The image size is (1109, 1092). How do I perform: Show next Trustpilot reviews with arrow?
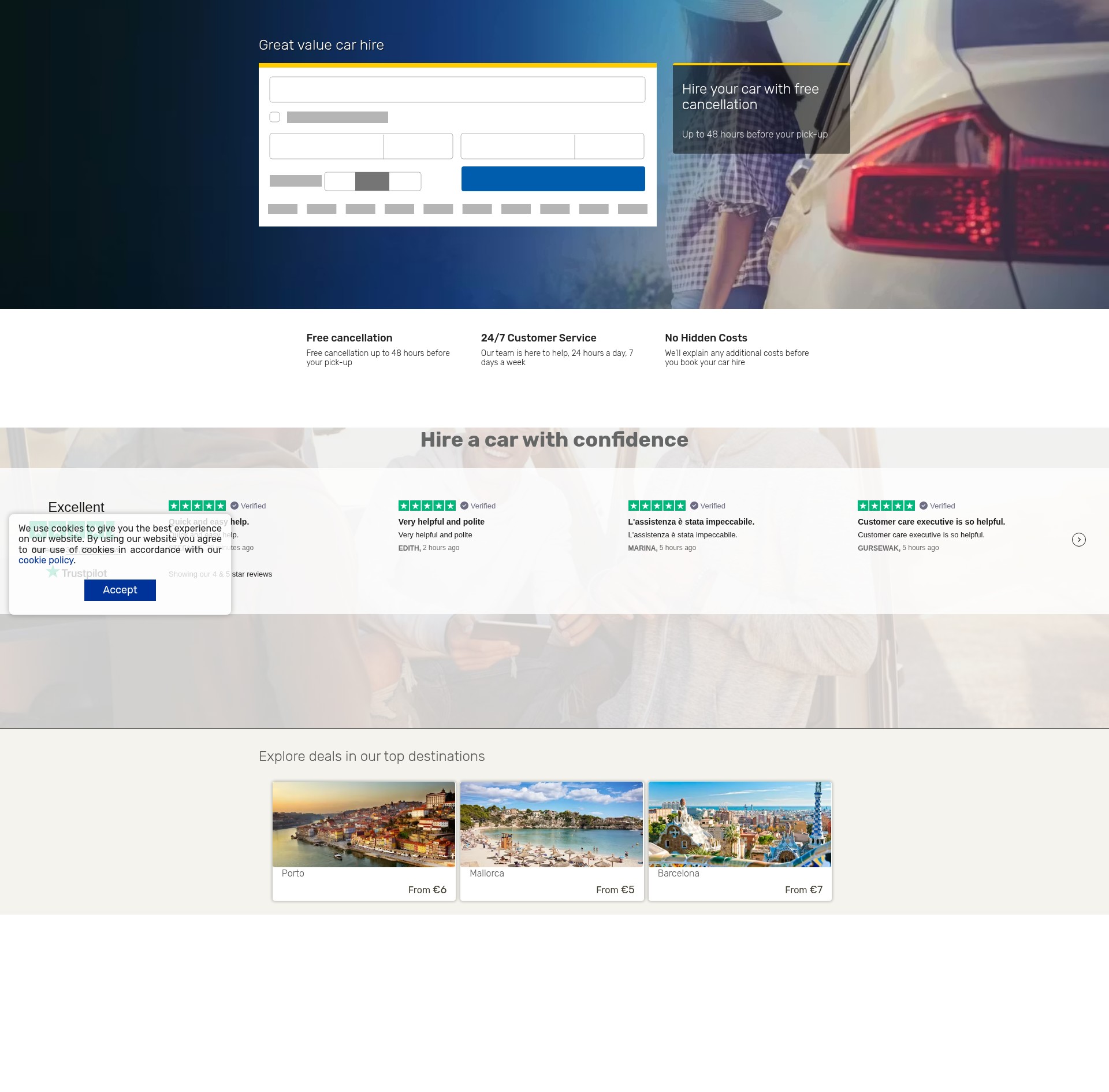[1078, 540]
